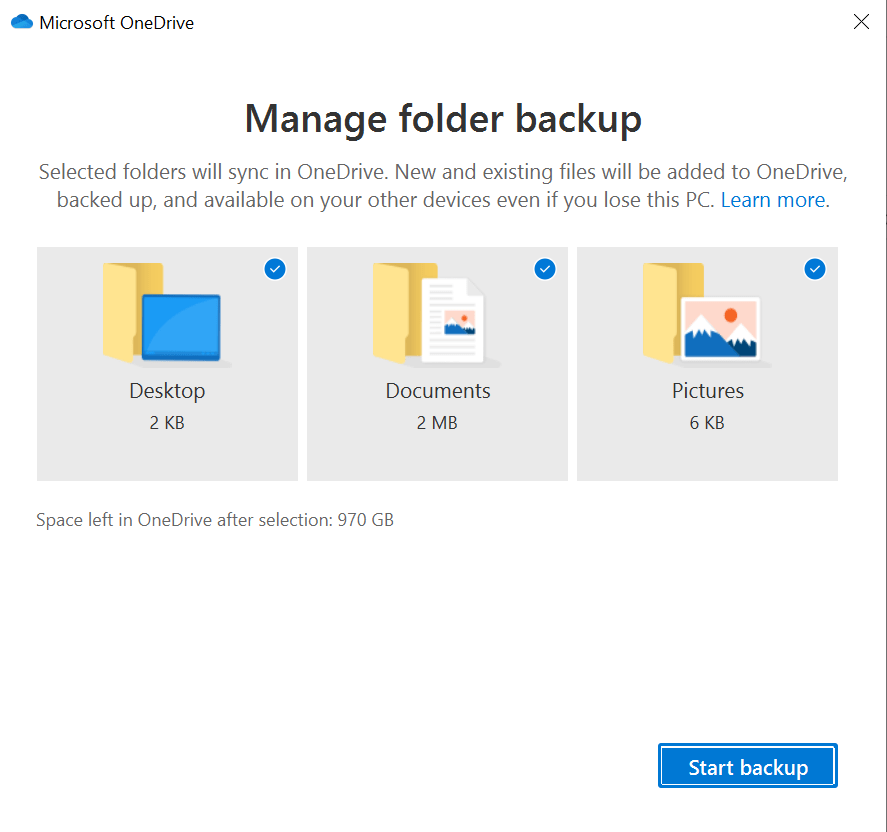Click the Desktop label text
This screenshot has width=887, height=832.
point(167,391)
